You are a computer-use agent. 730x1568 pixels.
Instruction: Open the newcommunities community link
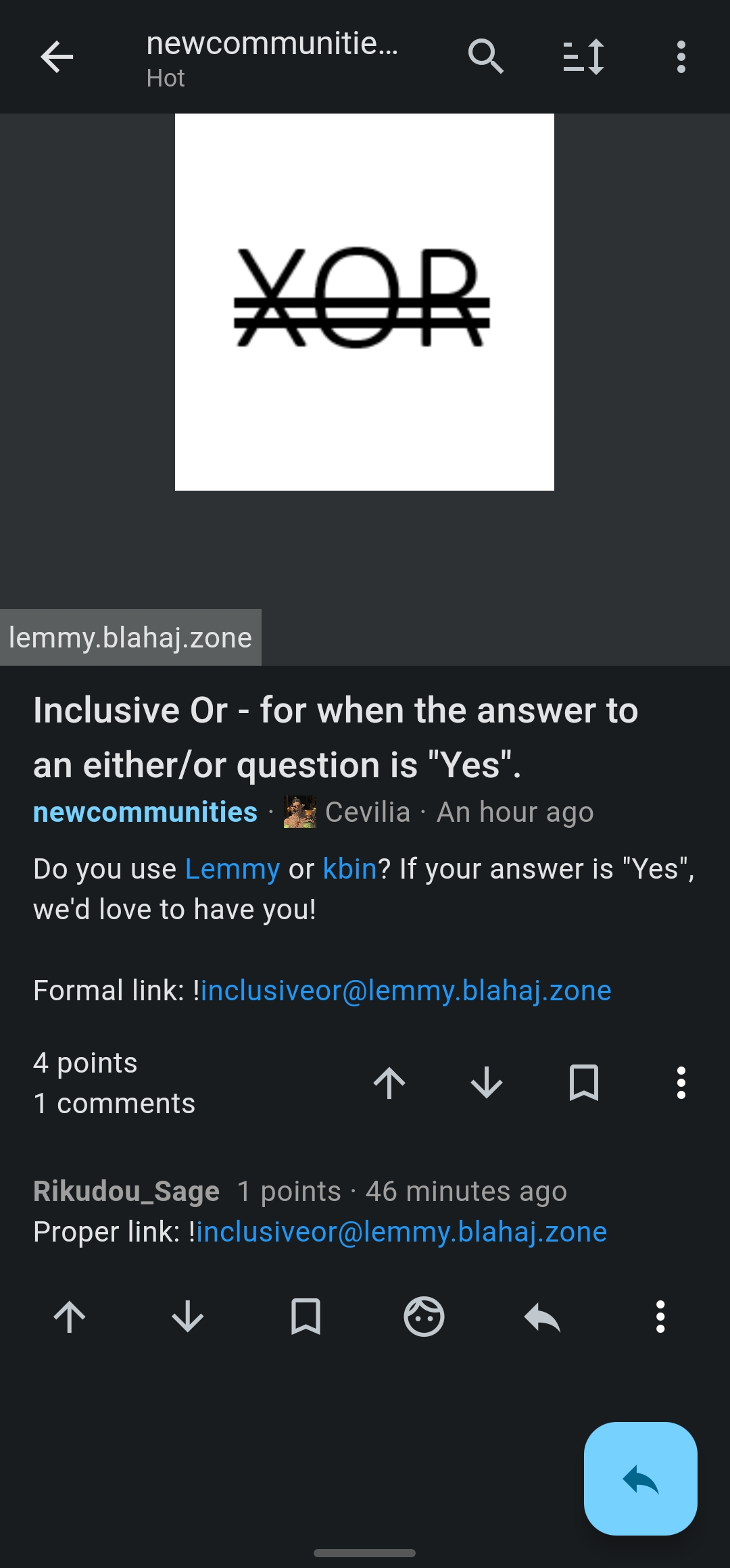(145, 812)
